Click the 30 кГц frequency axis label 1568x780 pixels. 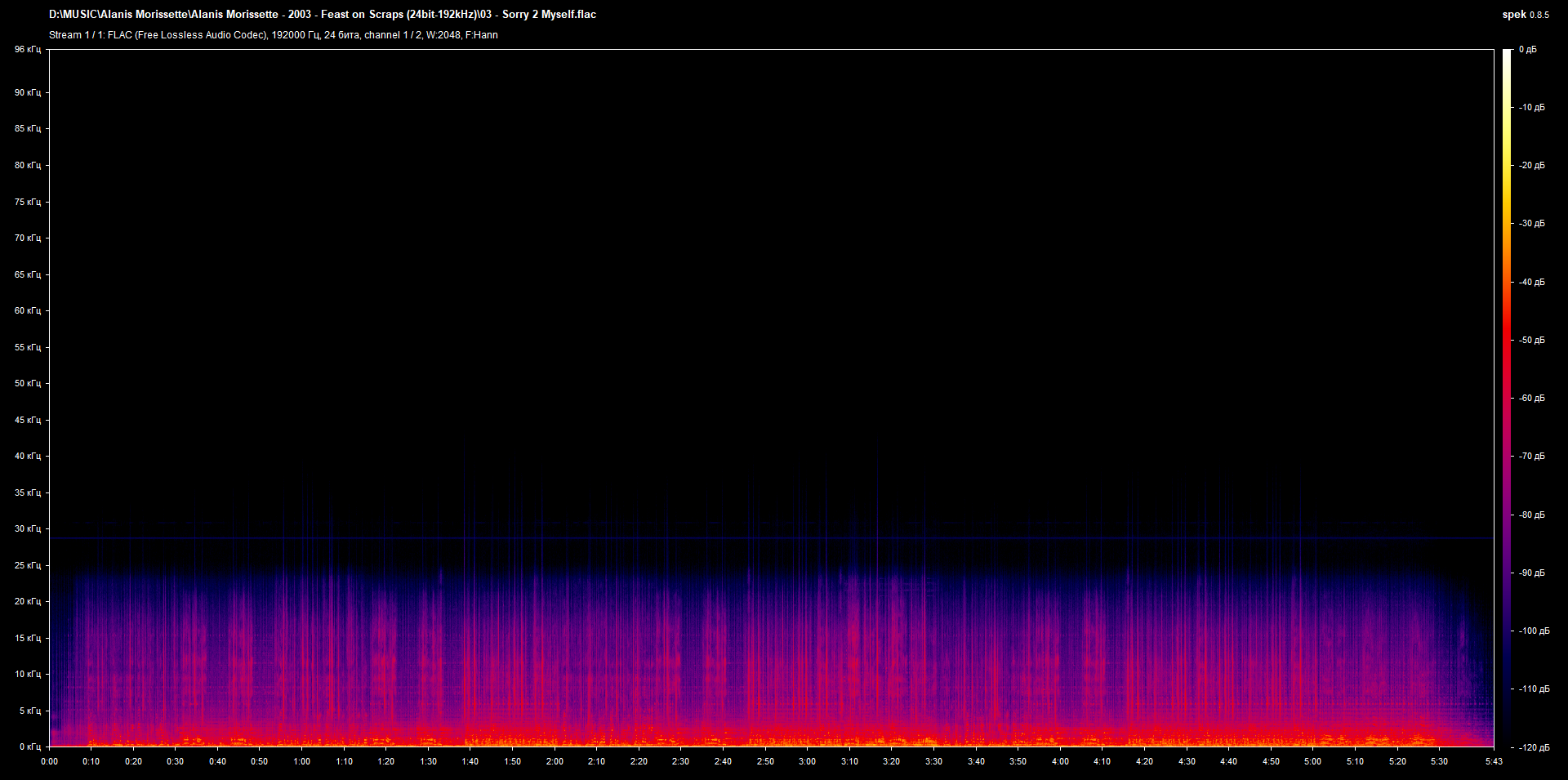coord(27,529)
